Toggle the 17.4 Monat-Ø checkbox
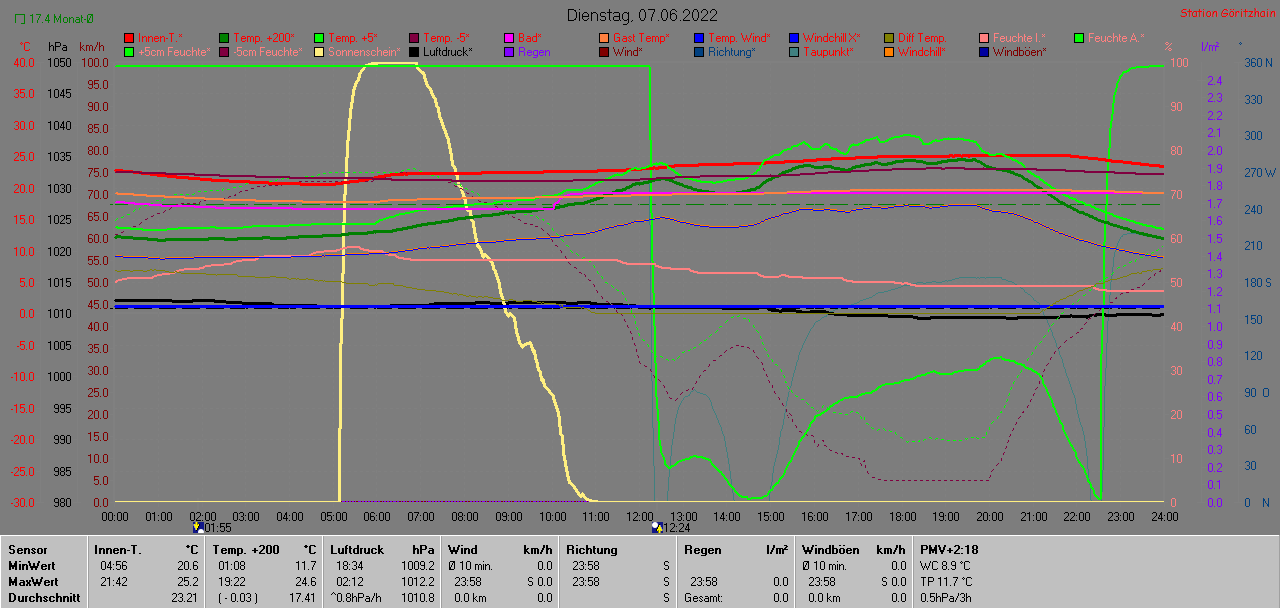 (x=19, y=18)
